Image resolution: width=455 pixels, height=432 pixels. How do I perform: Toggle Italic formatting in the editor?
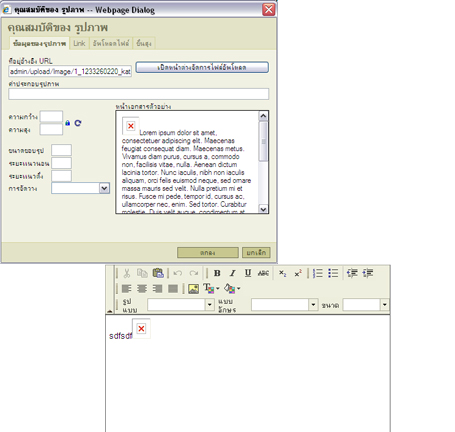(232, 273)
